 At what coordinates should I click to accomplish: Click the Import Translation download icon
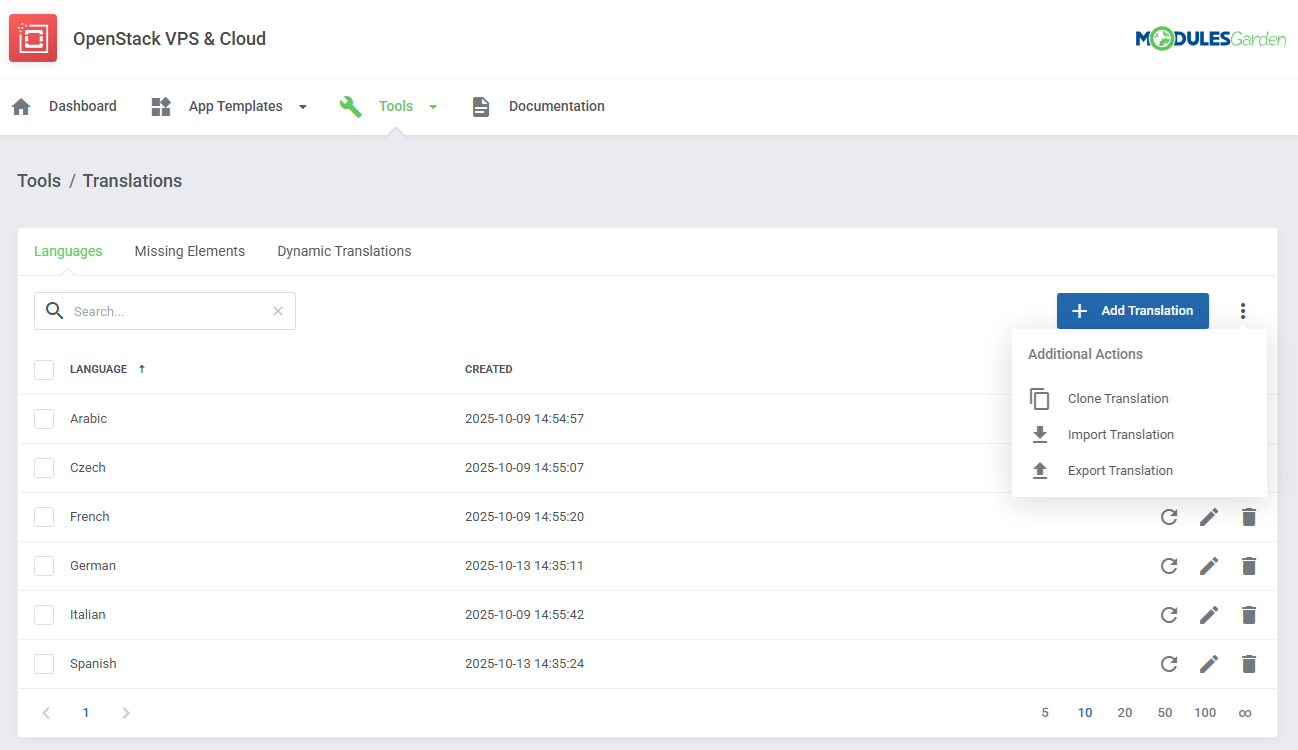pos(1040,434)
